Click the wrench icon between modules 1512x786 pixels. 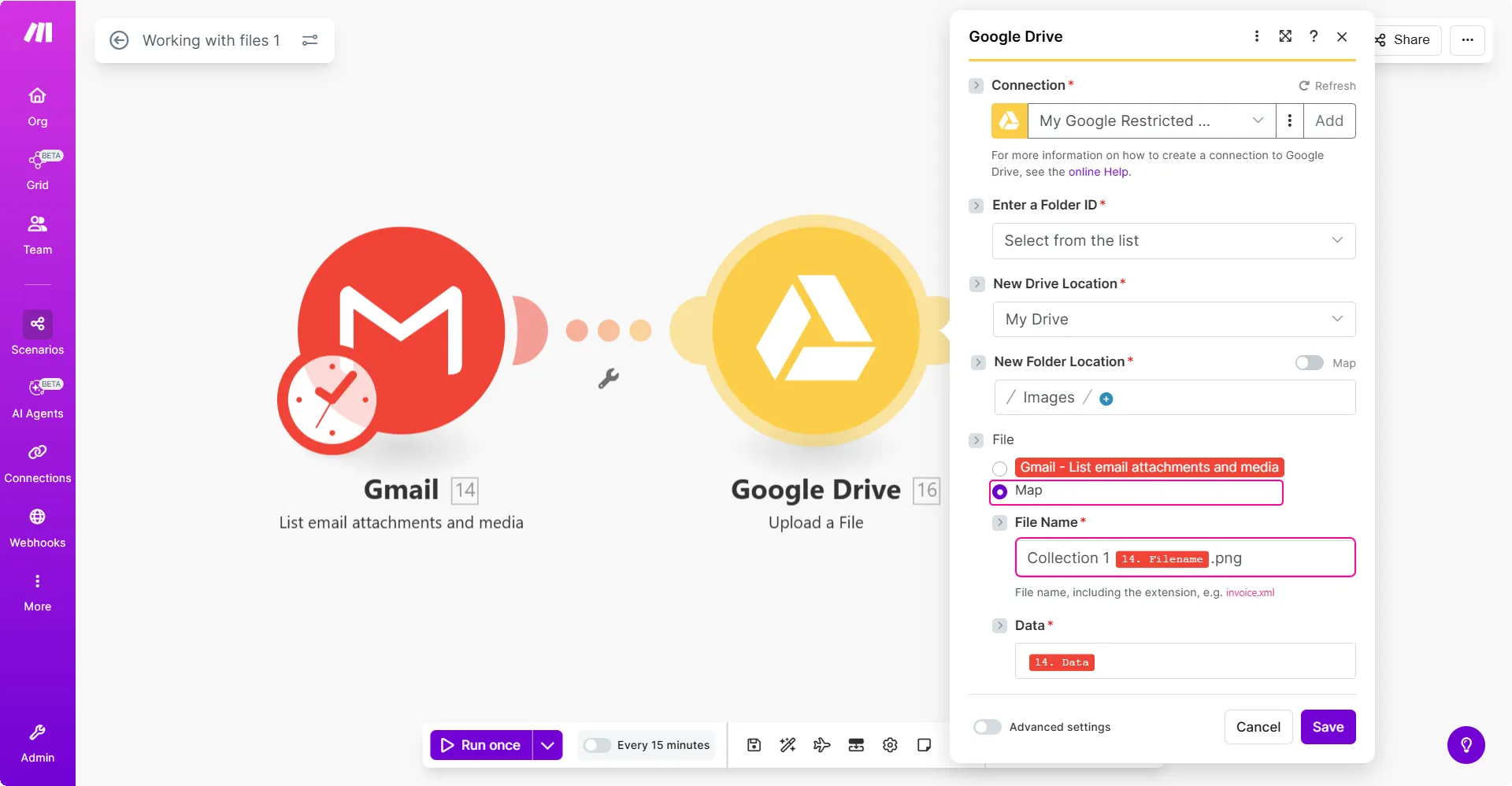608,379
